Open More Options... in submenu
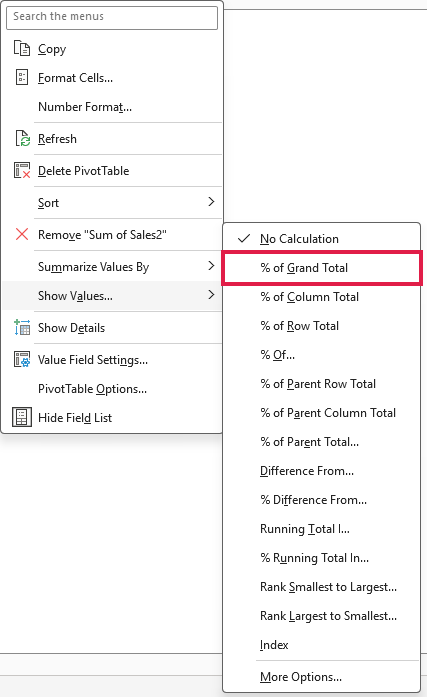 (x=321, y=677)
